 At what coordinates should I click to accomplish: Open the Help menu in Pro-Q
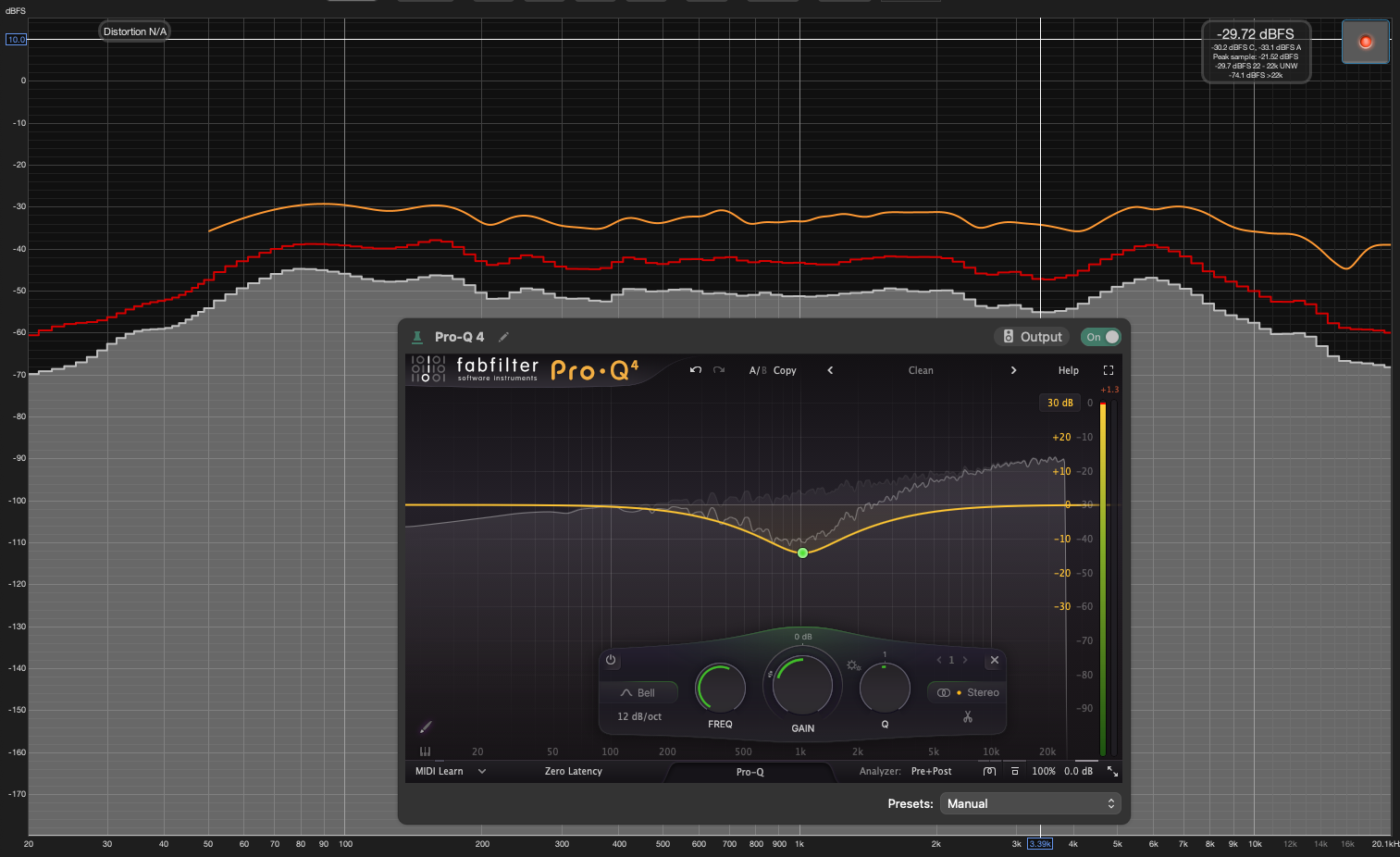point(1069,370)
